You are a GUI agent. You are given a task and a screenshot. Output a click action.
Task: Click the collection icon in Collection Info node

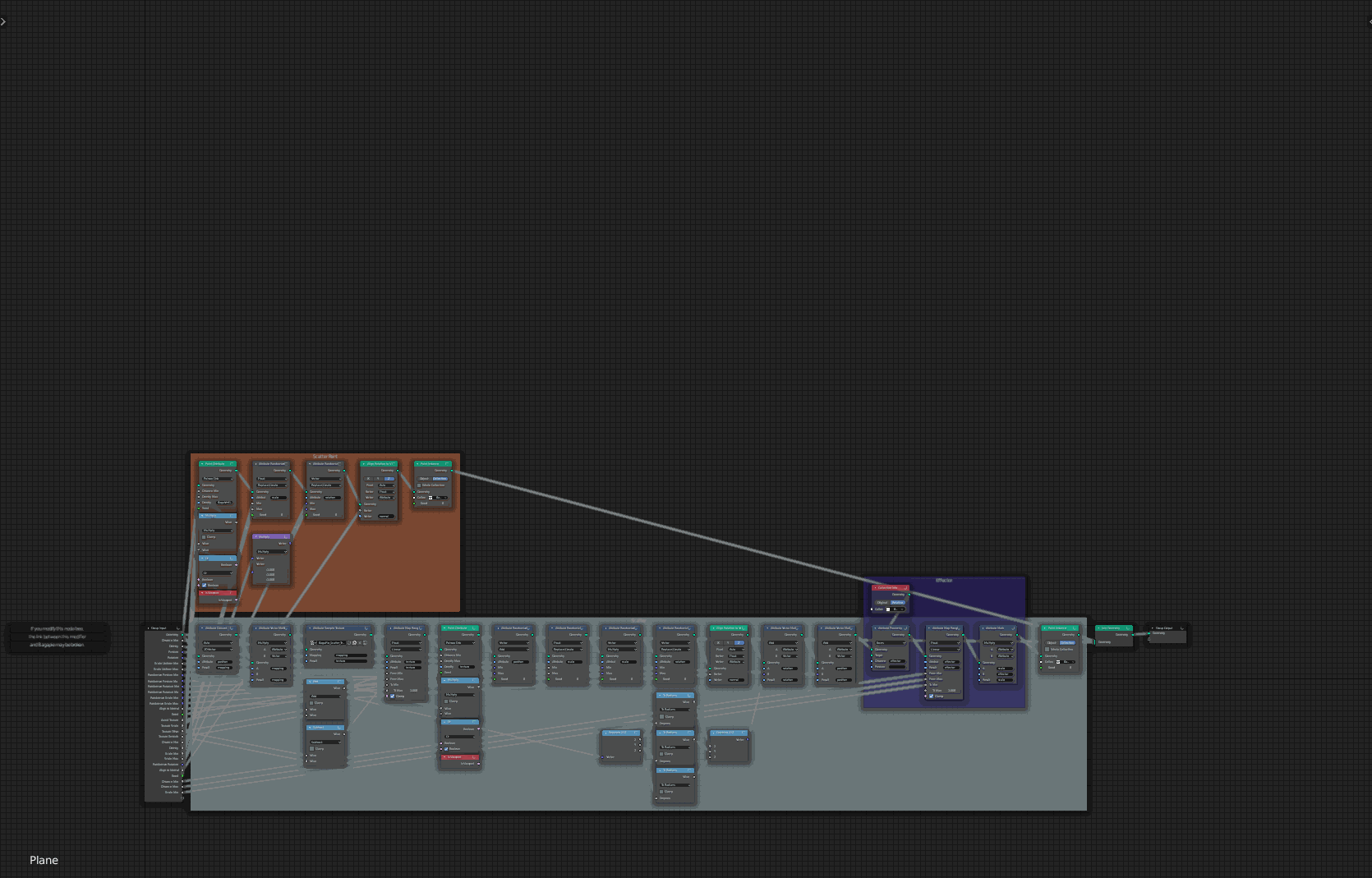pos(888,609)
